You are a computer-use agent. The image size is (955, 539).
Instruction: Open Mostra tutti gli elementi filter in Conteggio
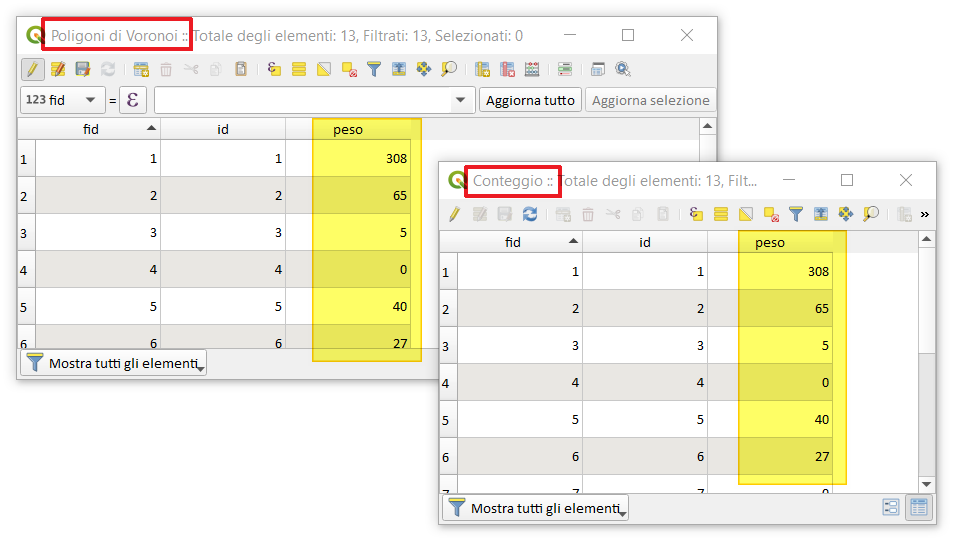click(x=534, y=508)
